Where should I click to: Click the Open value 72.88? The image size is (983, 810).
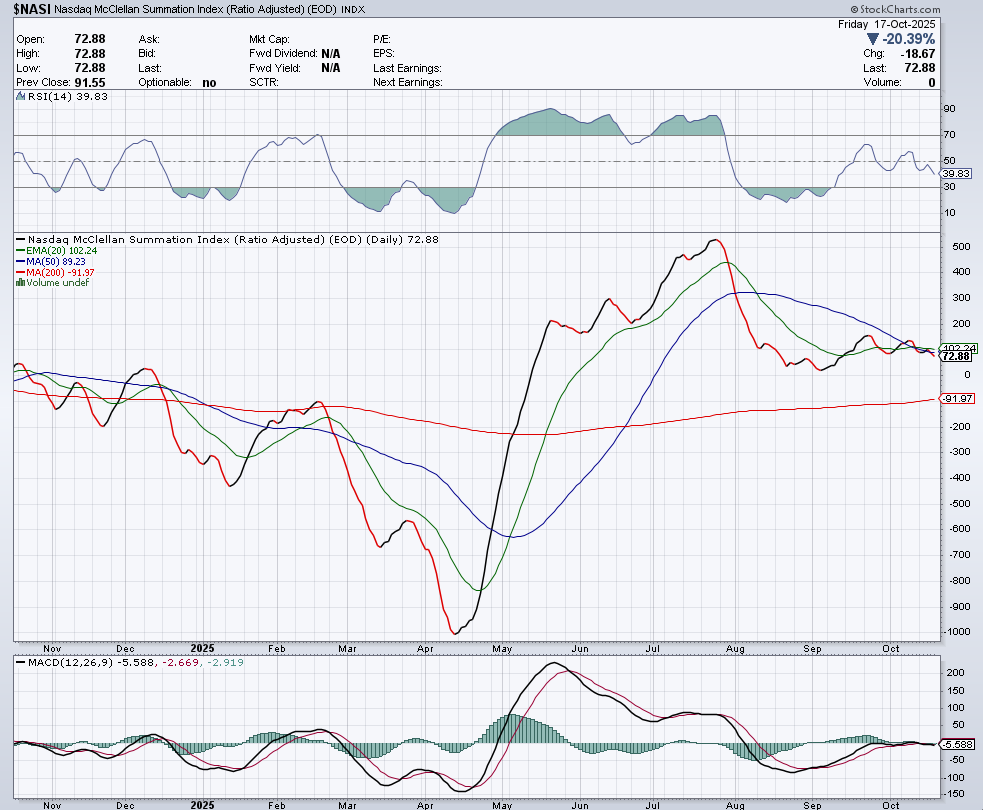point(90,39)
